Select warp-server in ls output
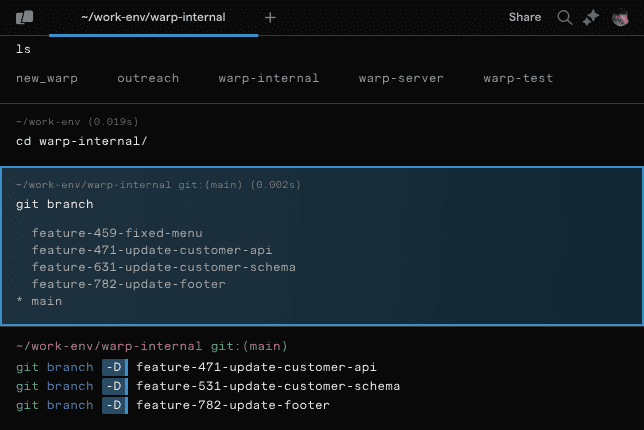 [401, 78]
